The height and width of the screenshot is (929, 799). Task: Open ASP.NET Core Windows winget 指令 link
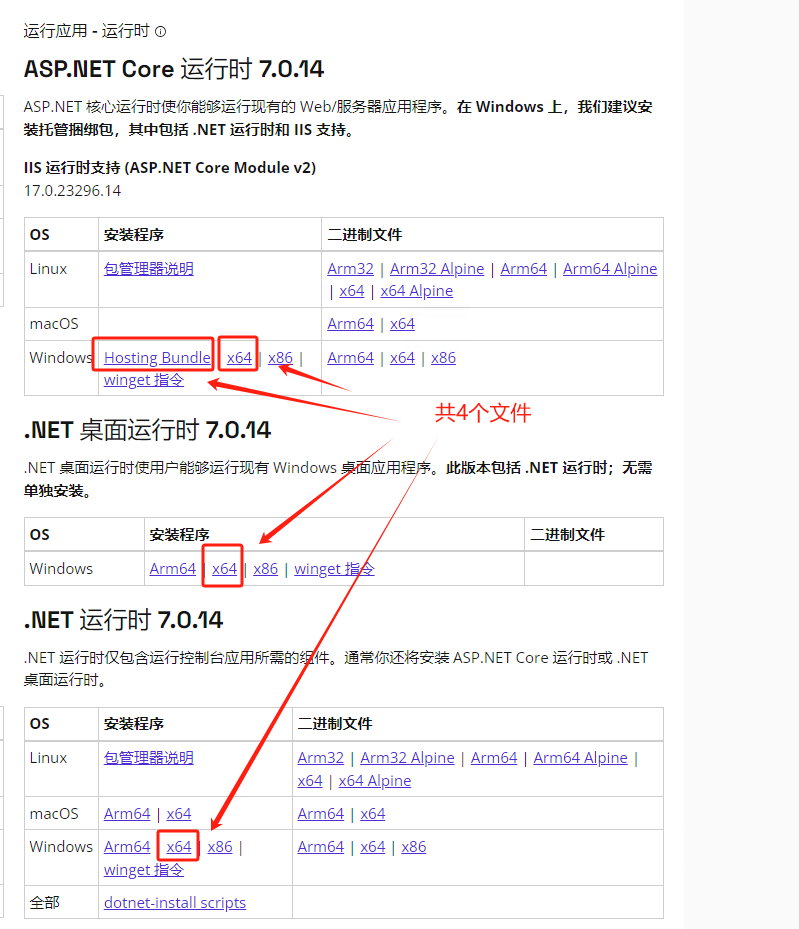[144, 380]
